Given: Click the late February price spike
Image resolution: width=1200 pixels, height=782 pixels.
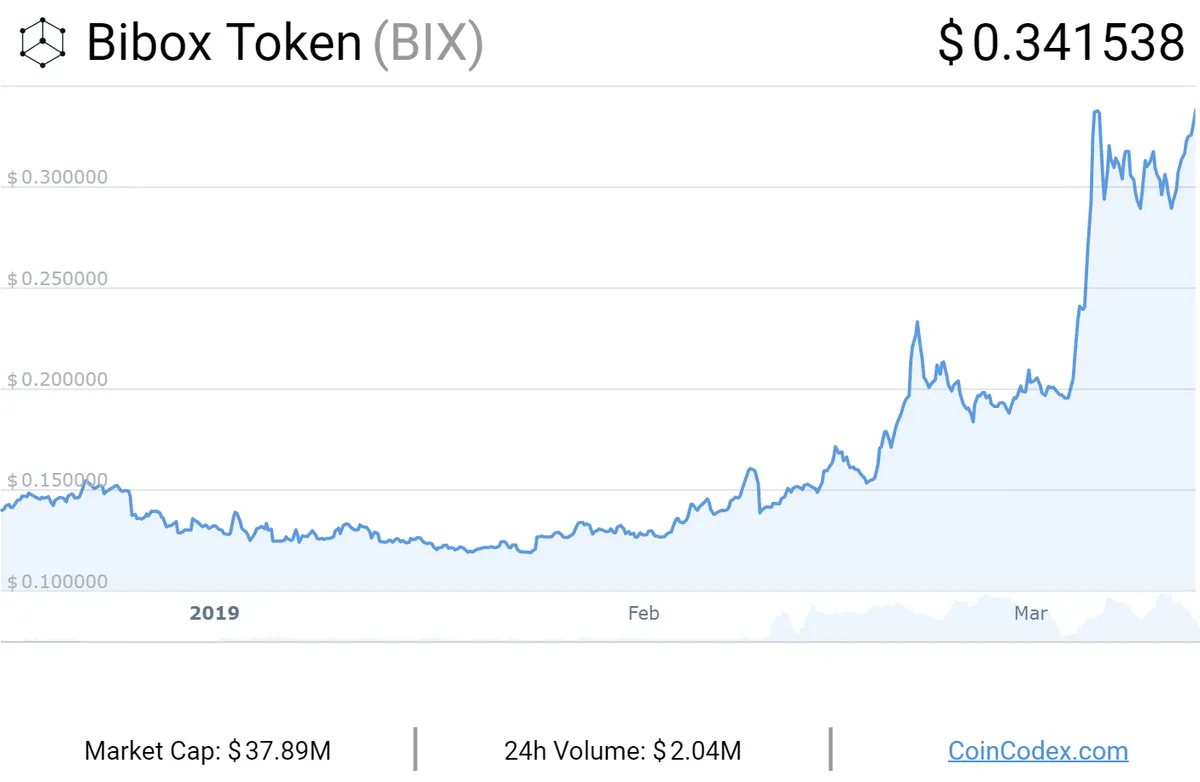Looking at the screenshot, I should click(x=916, y=322).
